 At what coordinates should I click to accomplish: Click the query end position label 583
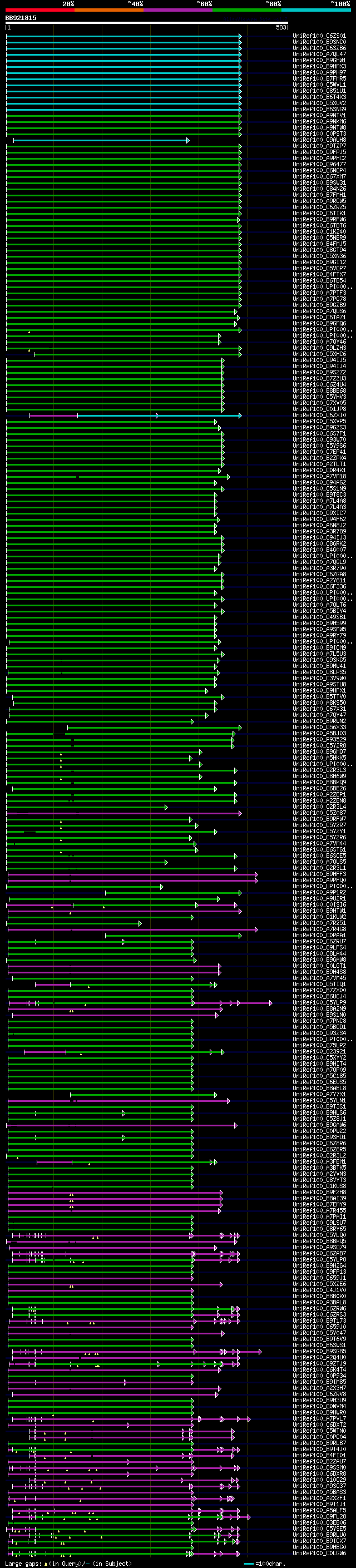click(281, 28)
